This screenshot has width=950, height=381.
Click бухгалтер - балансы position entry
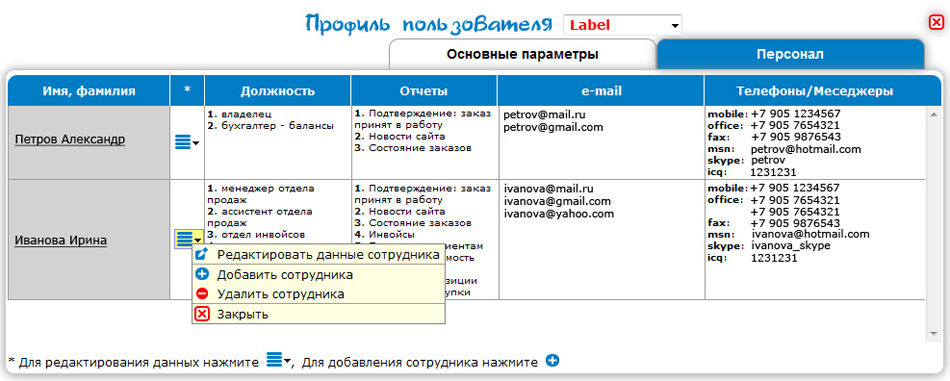270,126
